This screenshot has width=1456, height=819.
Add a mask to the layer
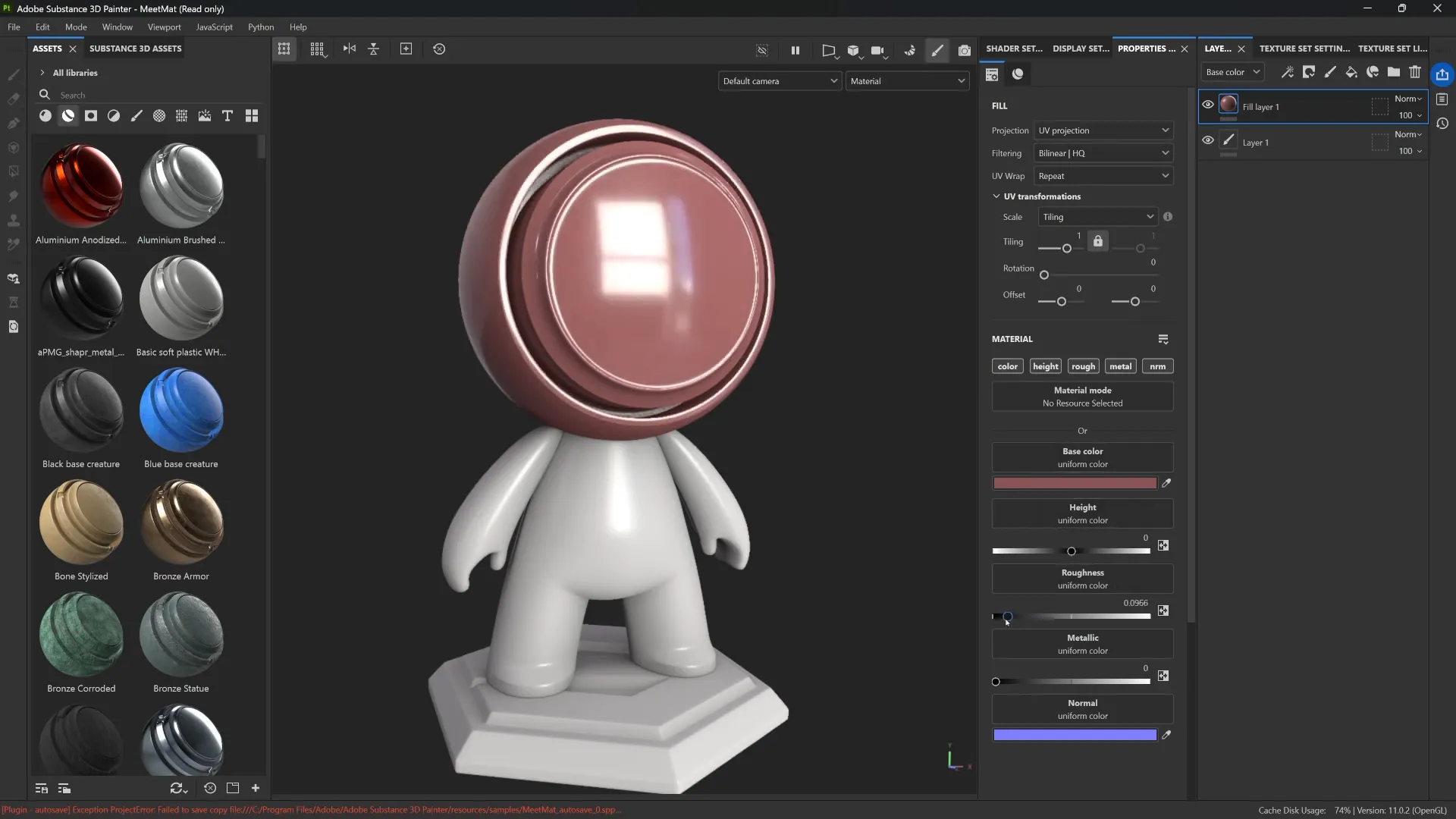[1309, 72]
